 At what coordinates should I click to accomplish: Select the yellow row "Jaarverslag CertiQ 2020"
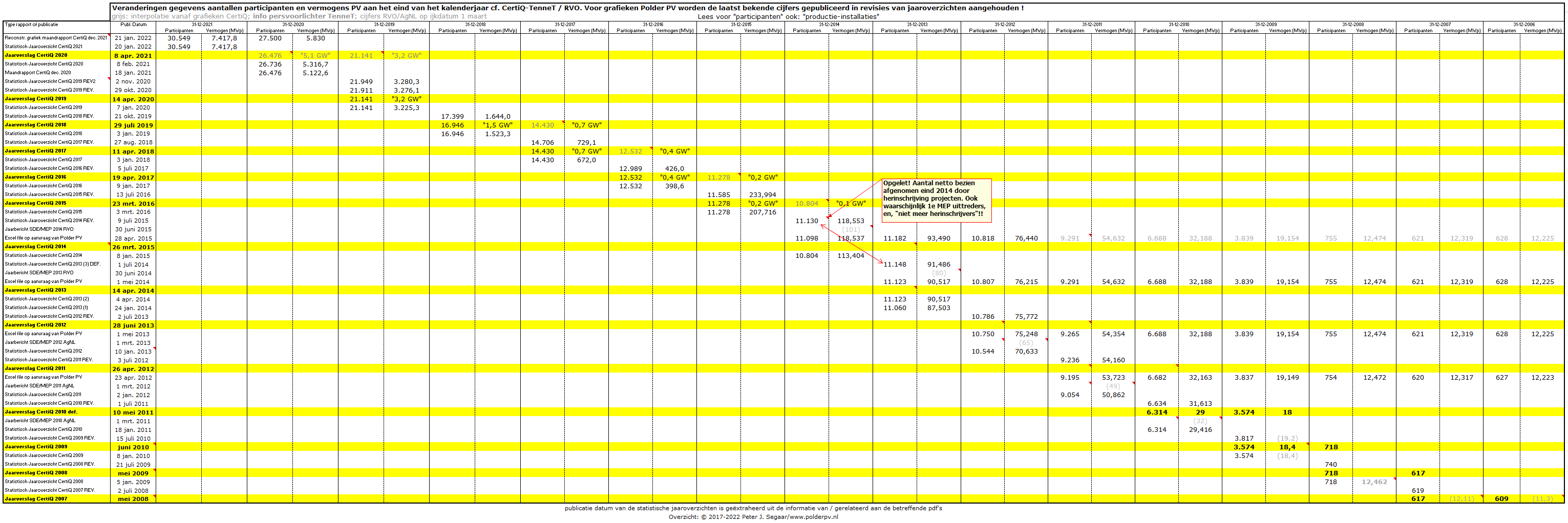(783, 55)
